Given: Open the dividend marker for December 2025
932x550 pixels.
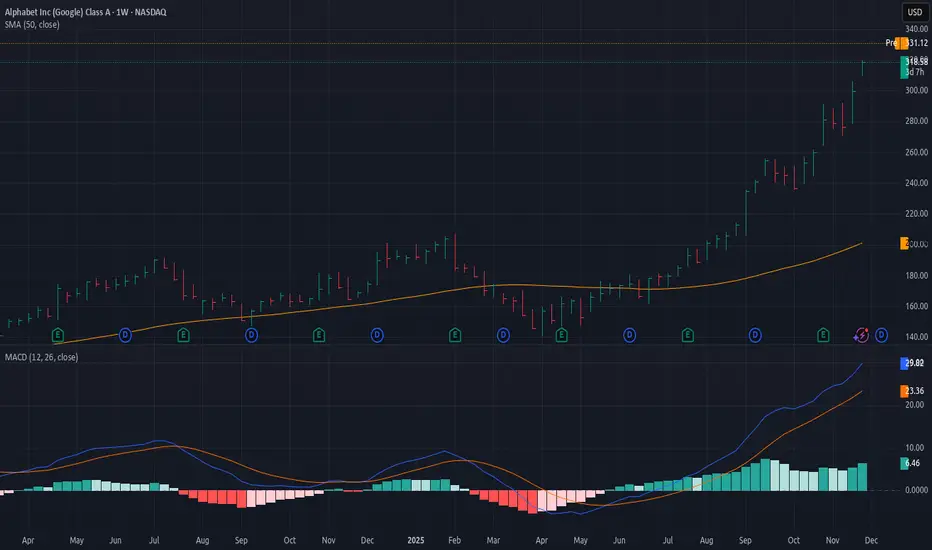Looking at the screenshot, I should click(881, 335).
